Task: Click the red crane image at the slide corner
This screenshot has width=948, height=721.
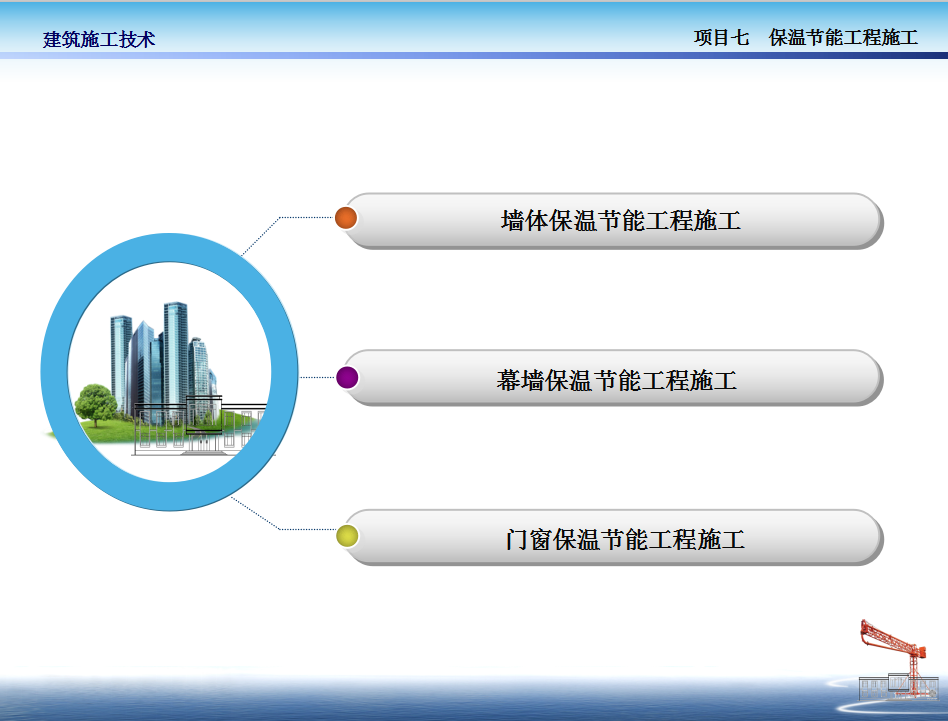Action: pyautogui.click(x=900, y=661)
